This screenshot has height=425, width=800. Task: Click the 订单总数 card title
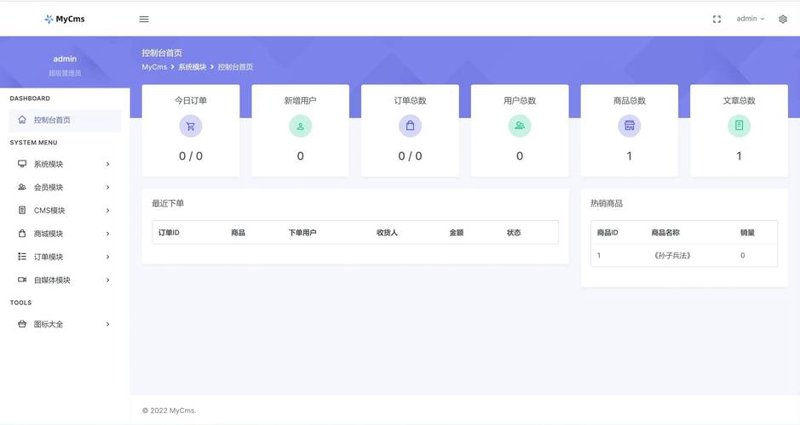pyautogui.click(x=410, y=101)
